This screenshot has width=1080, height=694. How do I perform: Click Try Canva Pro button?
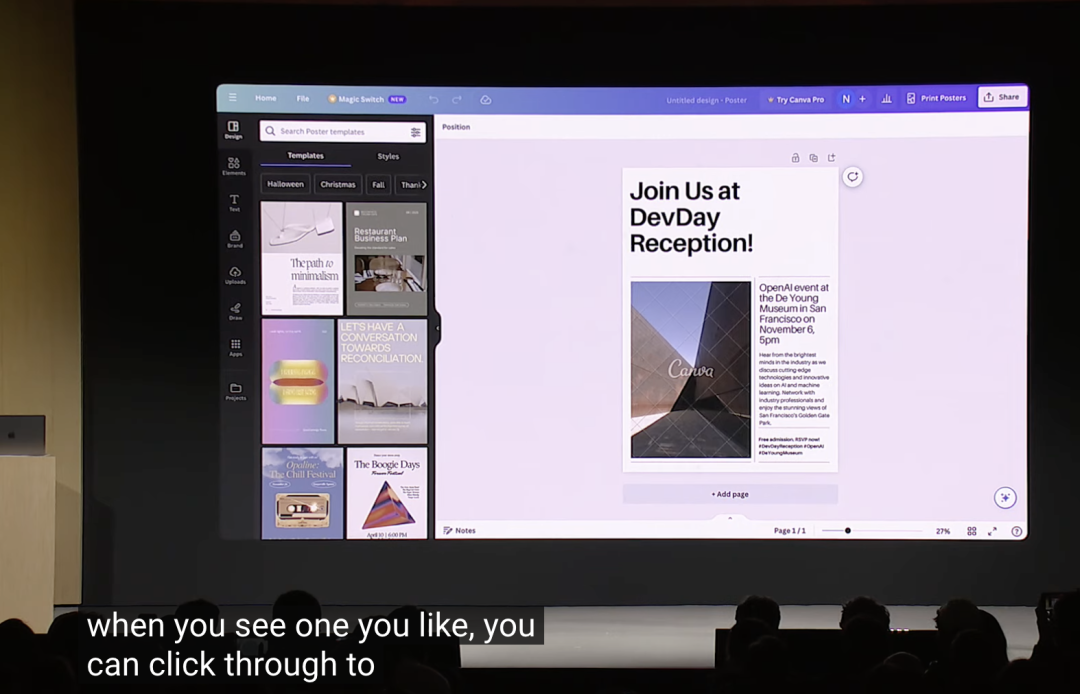click(x=796, y=100)
